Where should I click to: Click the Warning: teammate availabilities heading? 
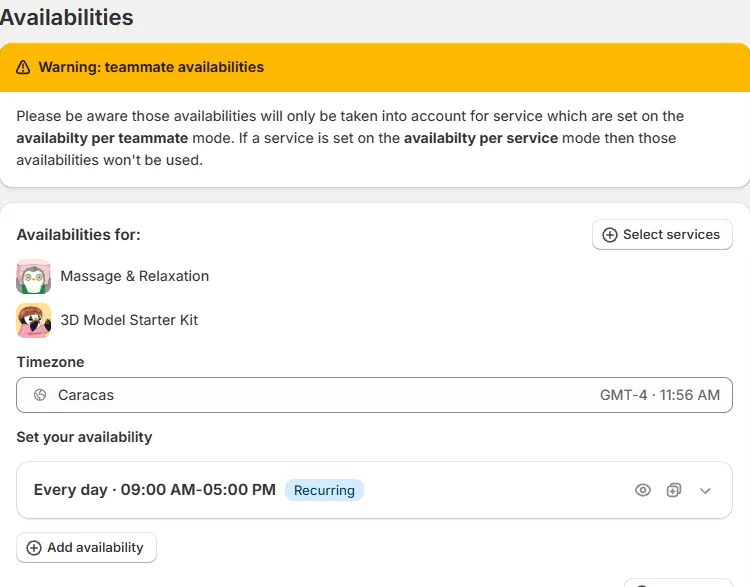pos(151,67)
